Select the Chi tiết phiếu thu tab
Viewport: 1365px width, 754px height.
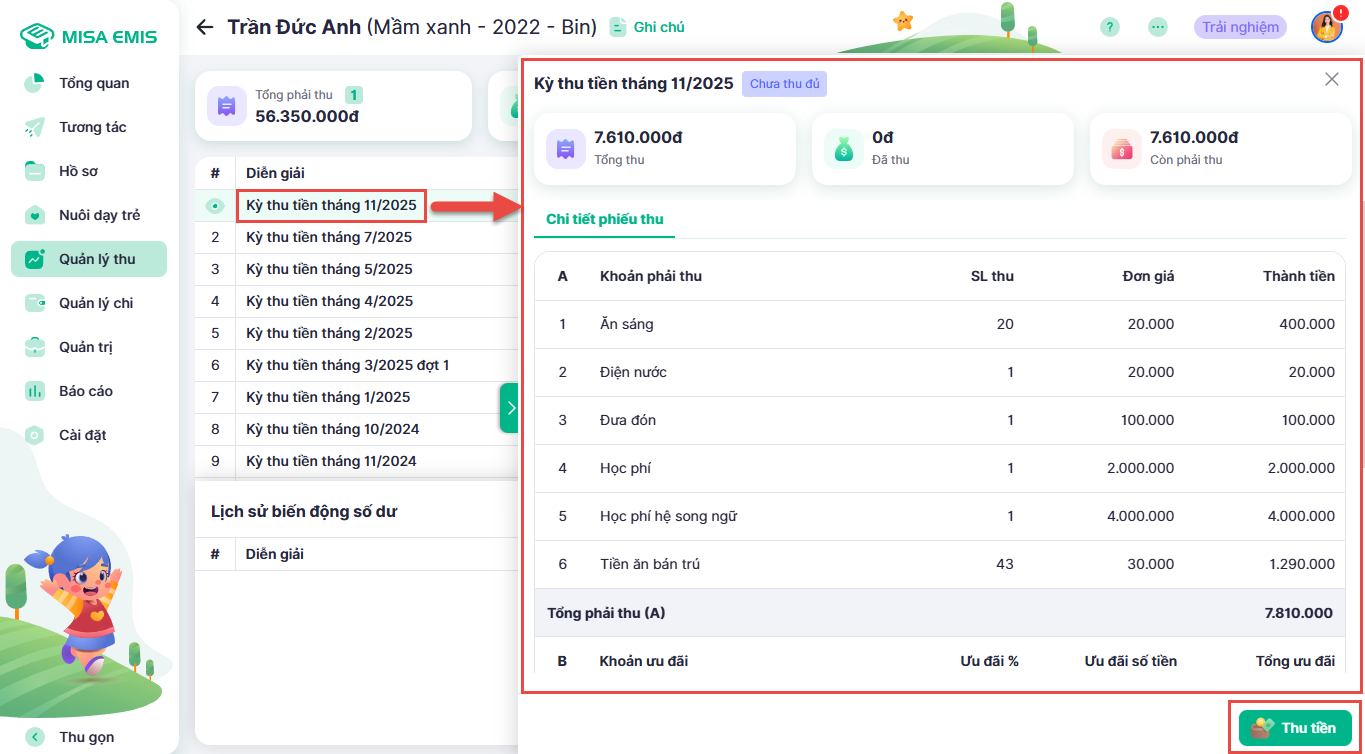tap(604, 219)
